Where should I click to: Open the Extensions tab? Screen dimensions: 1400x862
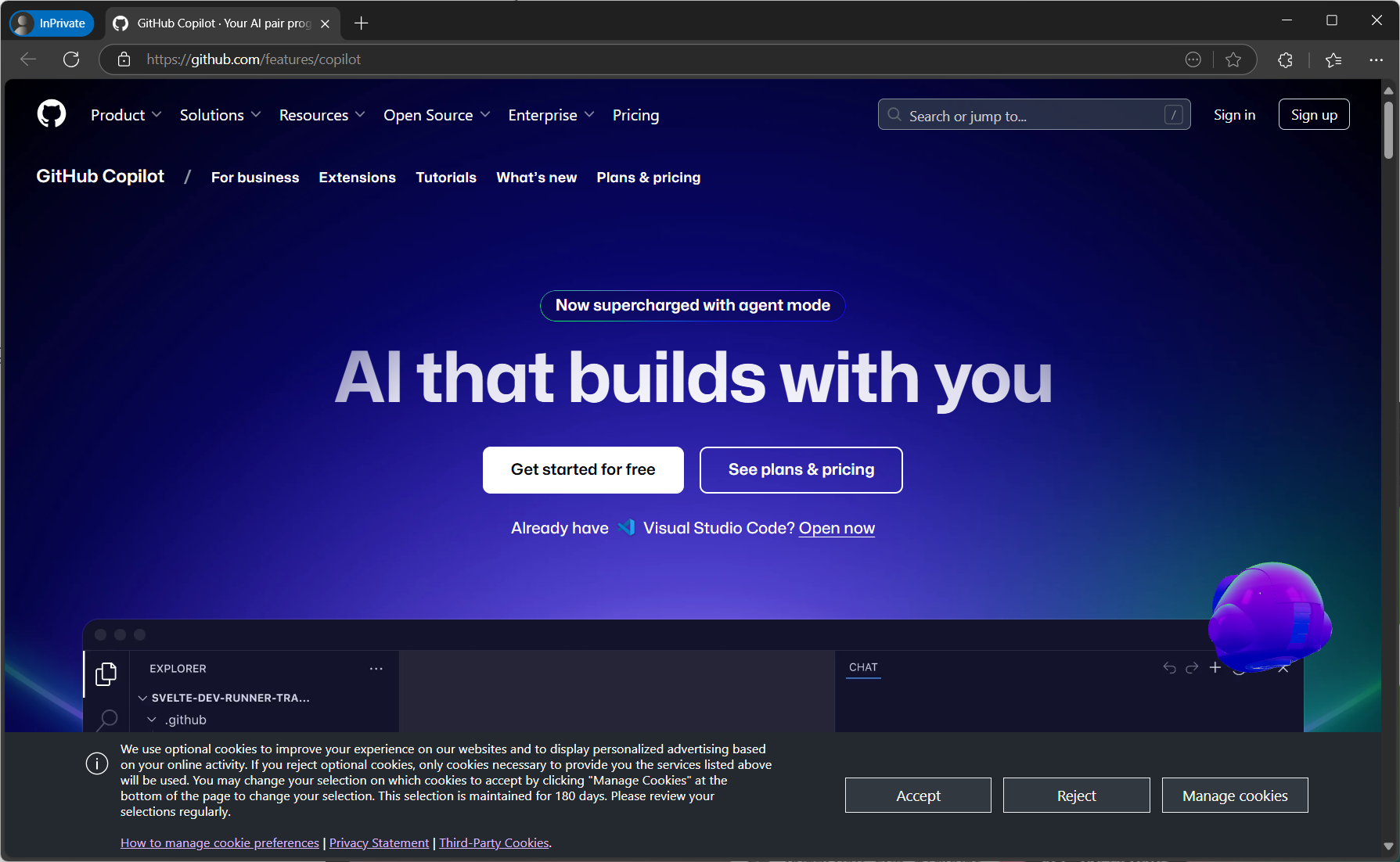(357, 178)
